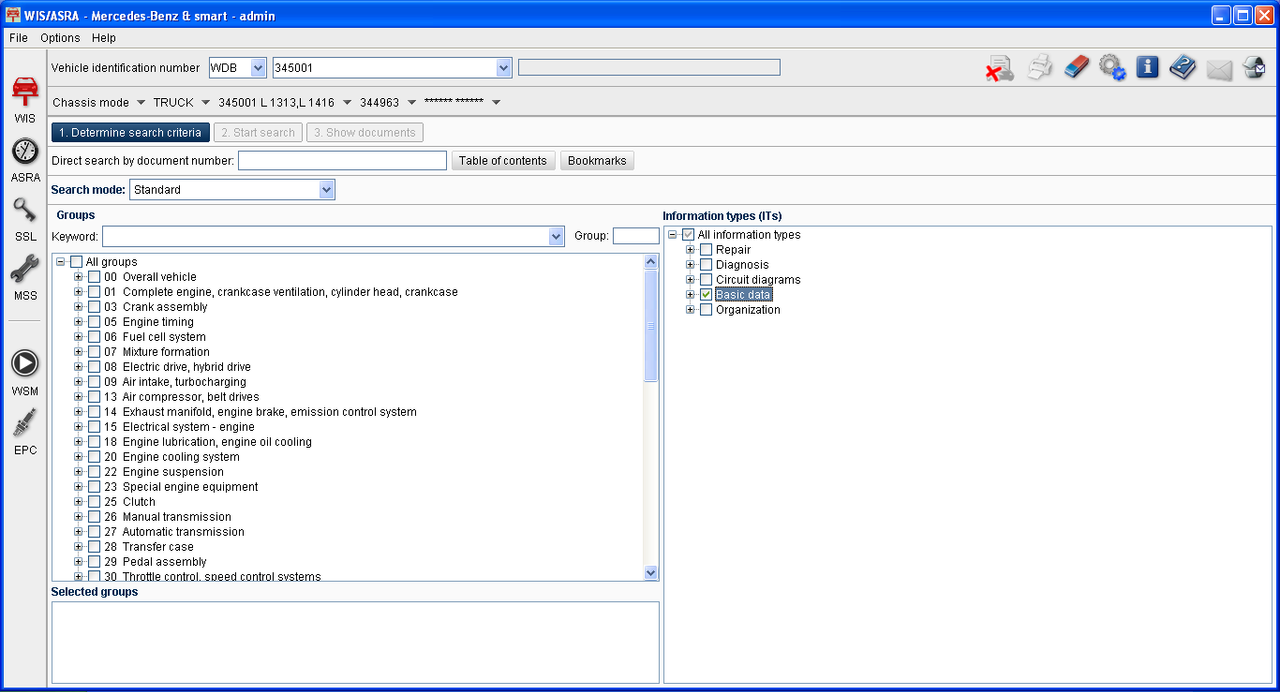Select the 09 Air intake, turbocharging row
Viewport: 1280px width, 692px height.
(x=174, y=382)
